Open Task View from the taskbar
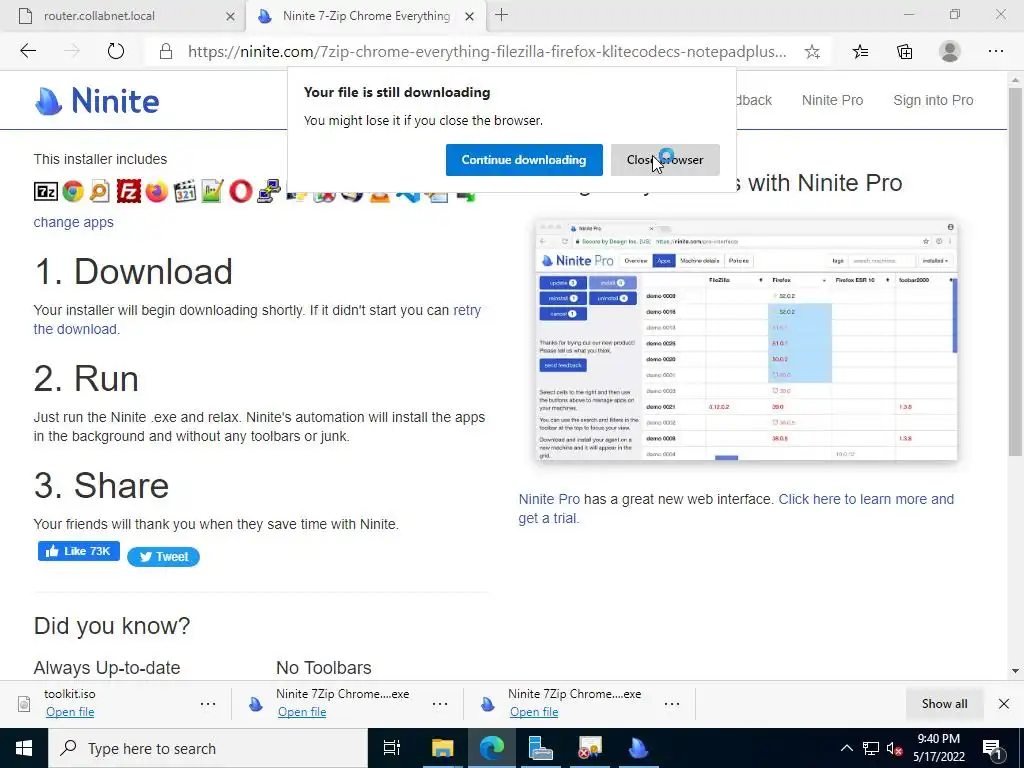The width and height of the screenshot is (1024, 768). click(x=392, y=748)
